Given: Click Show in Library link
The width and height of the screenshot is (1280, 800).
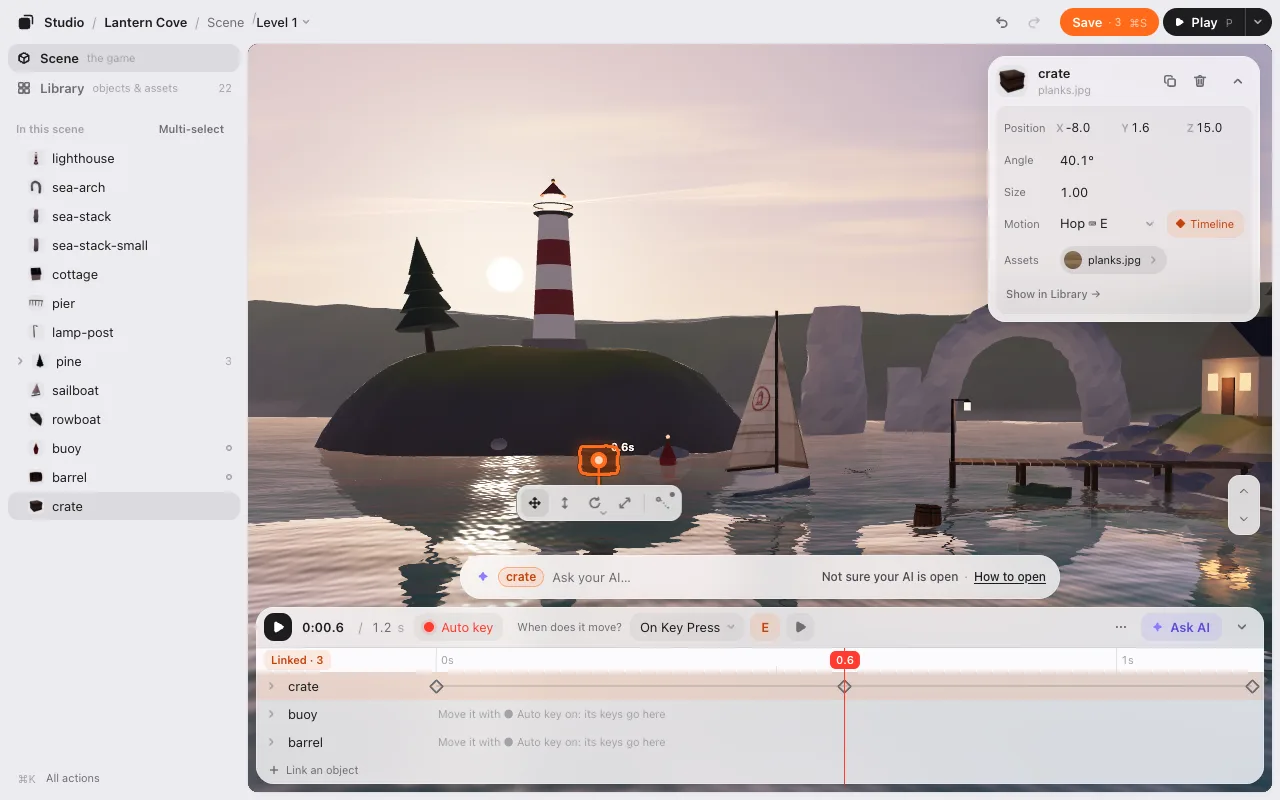Looking at the screenshot, I should 1053,294.
